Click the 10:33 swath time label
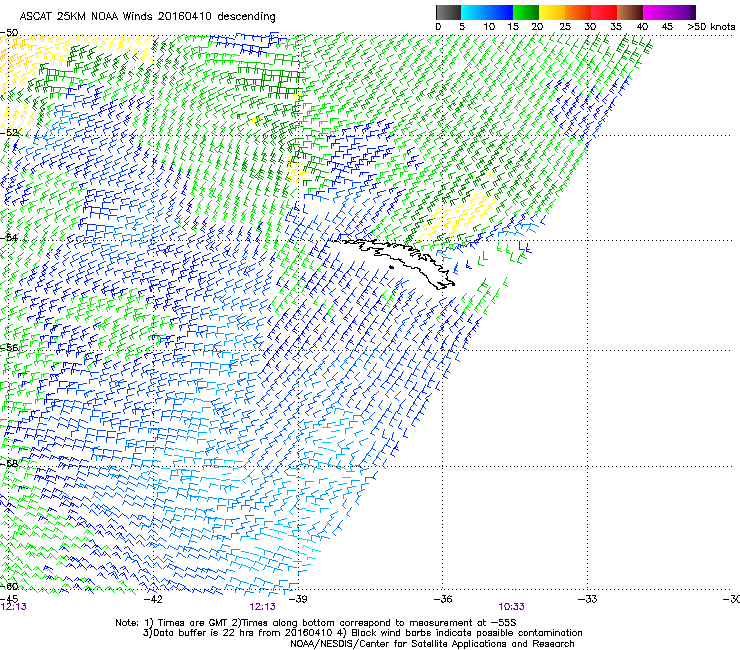 coord(512,607)
